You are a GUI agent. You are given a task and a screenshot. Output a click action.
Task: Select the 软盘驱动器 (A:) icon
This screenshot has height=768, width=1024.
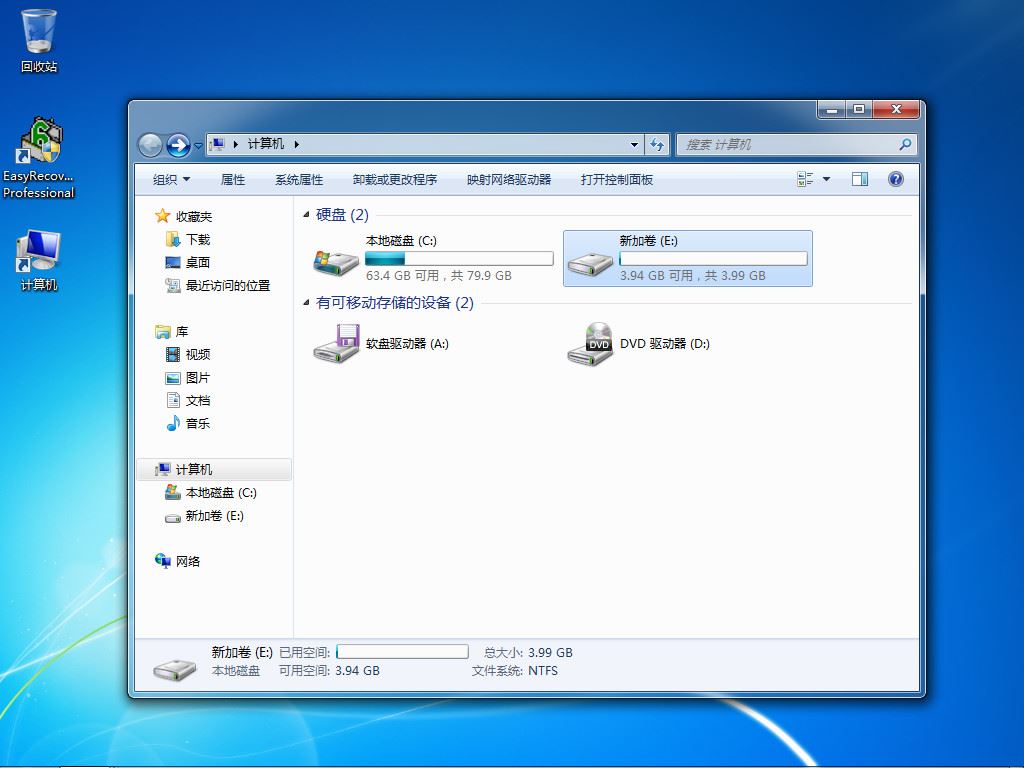pyautogui.click(x=336, y=343)
